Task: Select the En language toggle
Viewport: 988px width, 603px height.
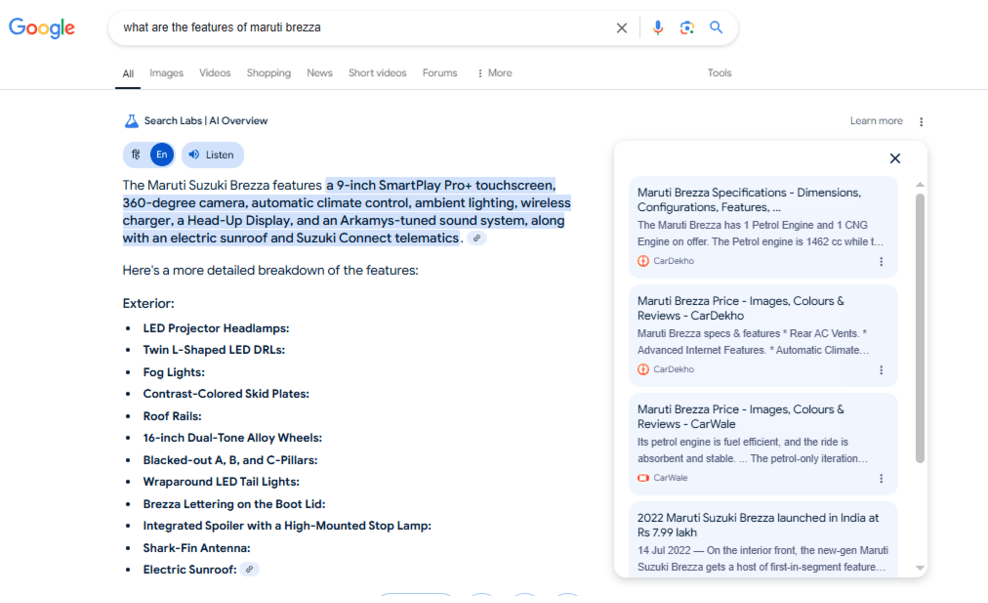Action: click(x=162, y=155)
